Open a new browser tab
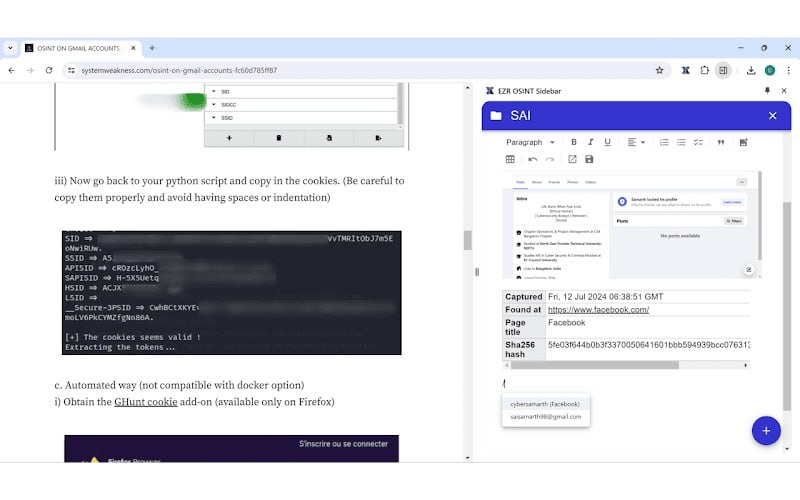 (152, 48)
